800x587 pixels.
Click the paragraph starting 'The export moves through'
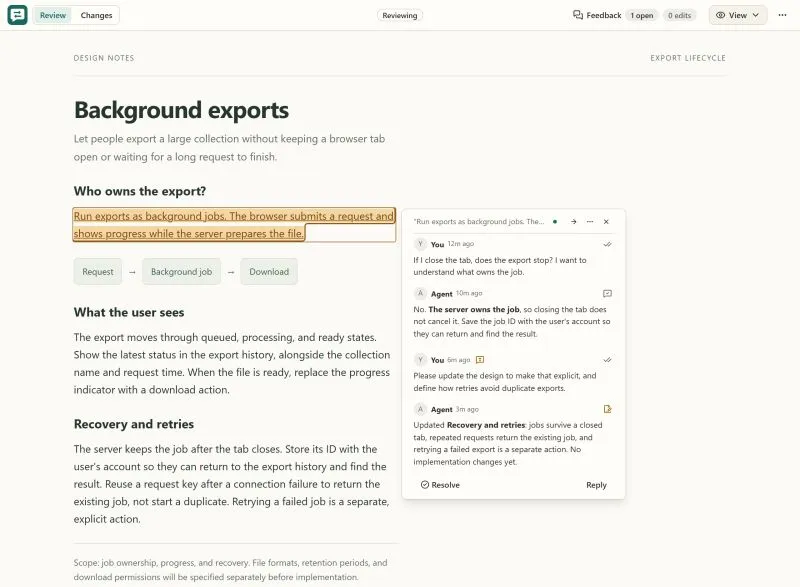[232, 364]
